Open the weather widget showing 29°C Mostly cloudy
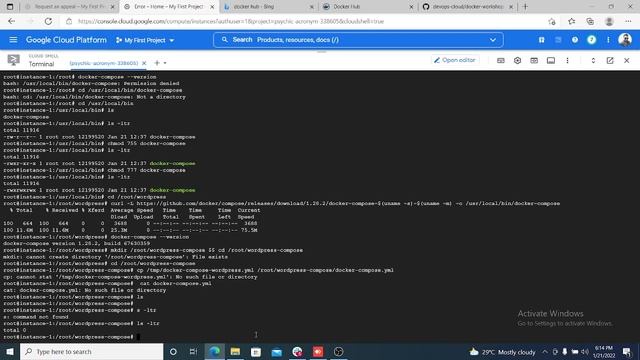Image resolution: width=640 pixels, height=360 pixels. 502,352
